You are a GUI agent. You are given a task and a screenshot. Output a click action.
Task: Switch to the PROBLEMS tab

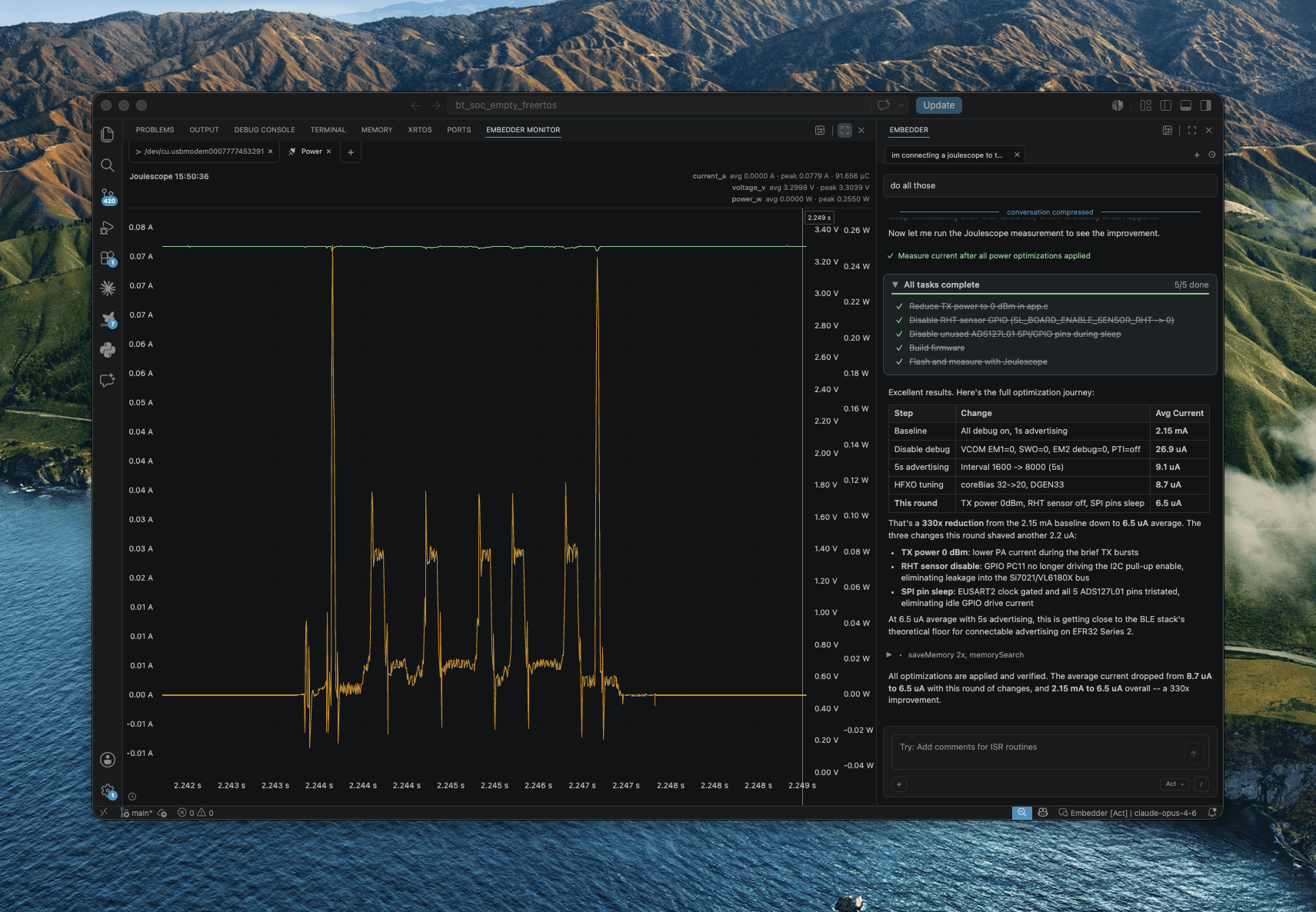(155, 130)
